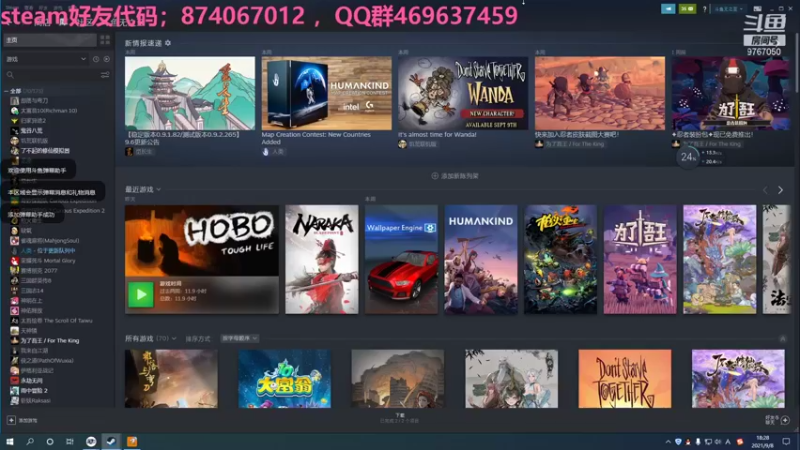Open Windows taskbar search icon
The image size is (800, 450).
[30, 441]
